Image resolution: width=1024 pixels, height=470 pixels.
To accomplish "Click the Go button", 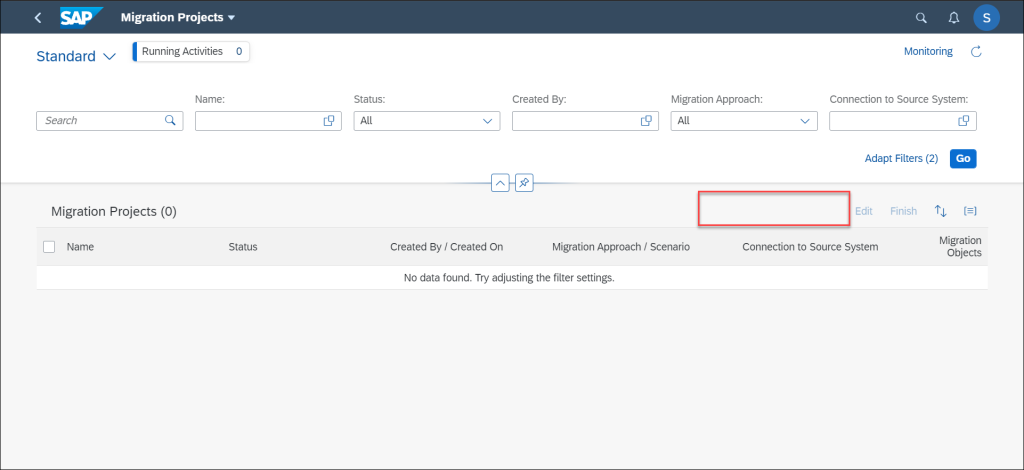I will click(963, 159).
